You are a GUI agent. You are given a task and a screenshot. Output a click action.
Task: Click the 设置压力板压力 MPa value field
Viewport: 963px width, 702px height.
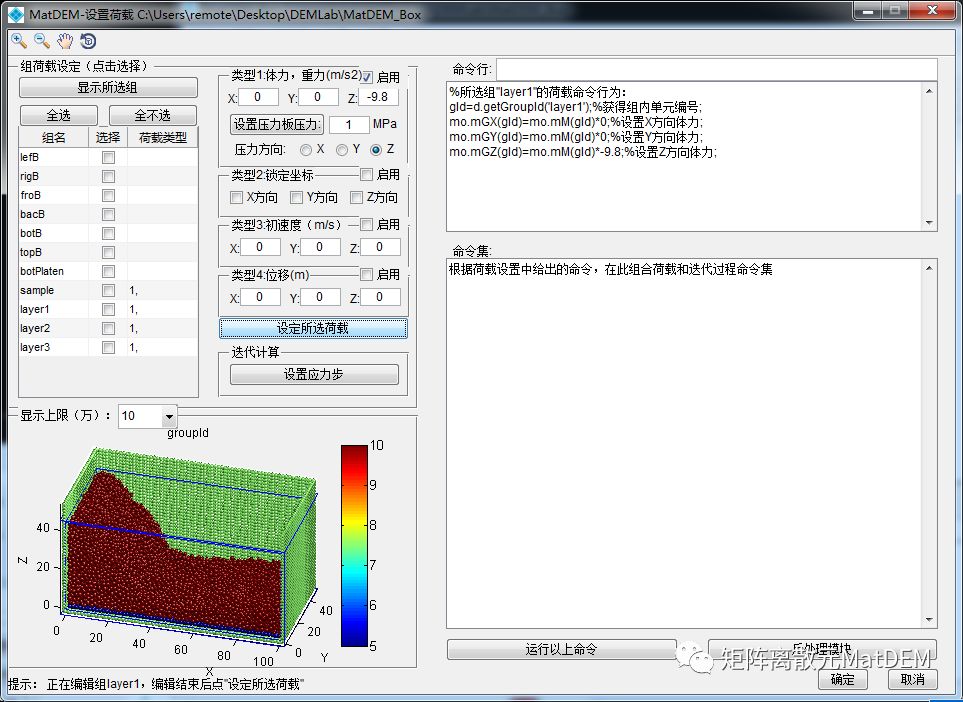tap(349, 125)
